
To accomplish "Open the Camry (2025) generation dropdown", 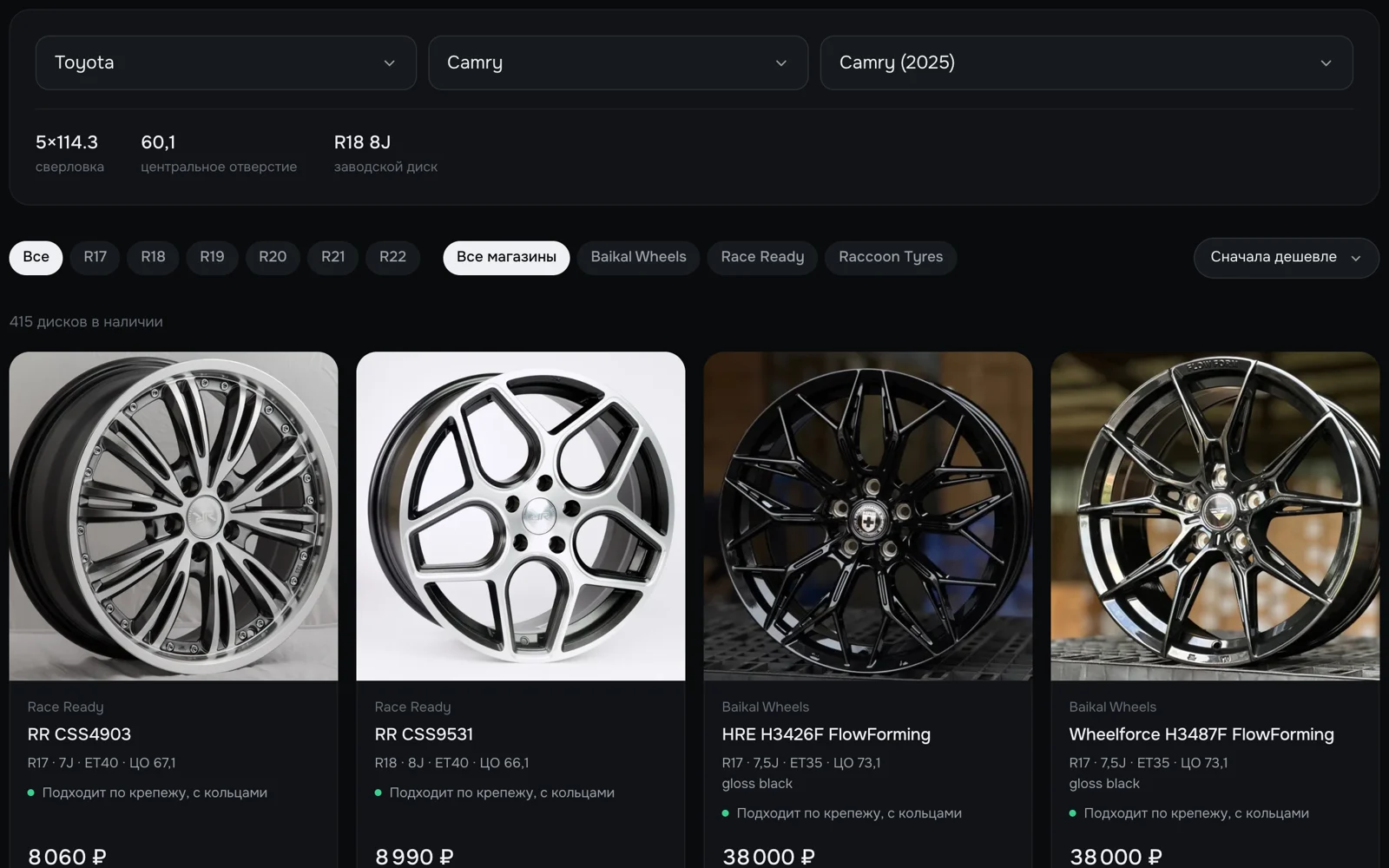I will pyautogui.click(x=1086, y=62).
